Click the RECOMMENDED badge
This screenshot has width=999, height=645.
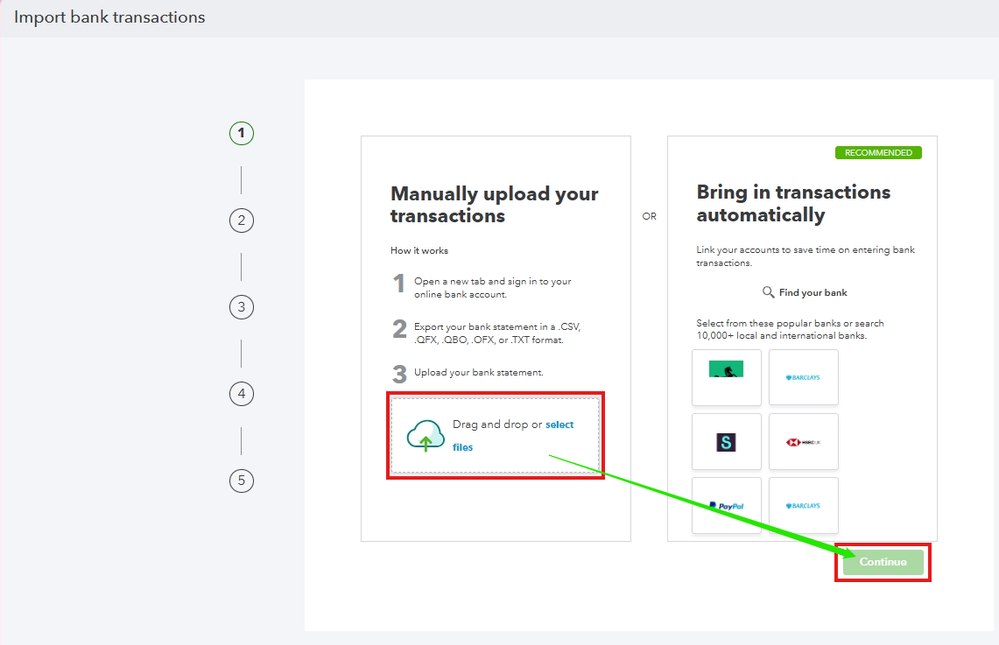tap(878, 153)
